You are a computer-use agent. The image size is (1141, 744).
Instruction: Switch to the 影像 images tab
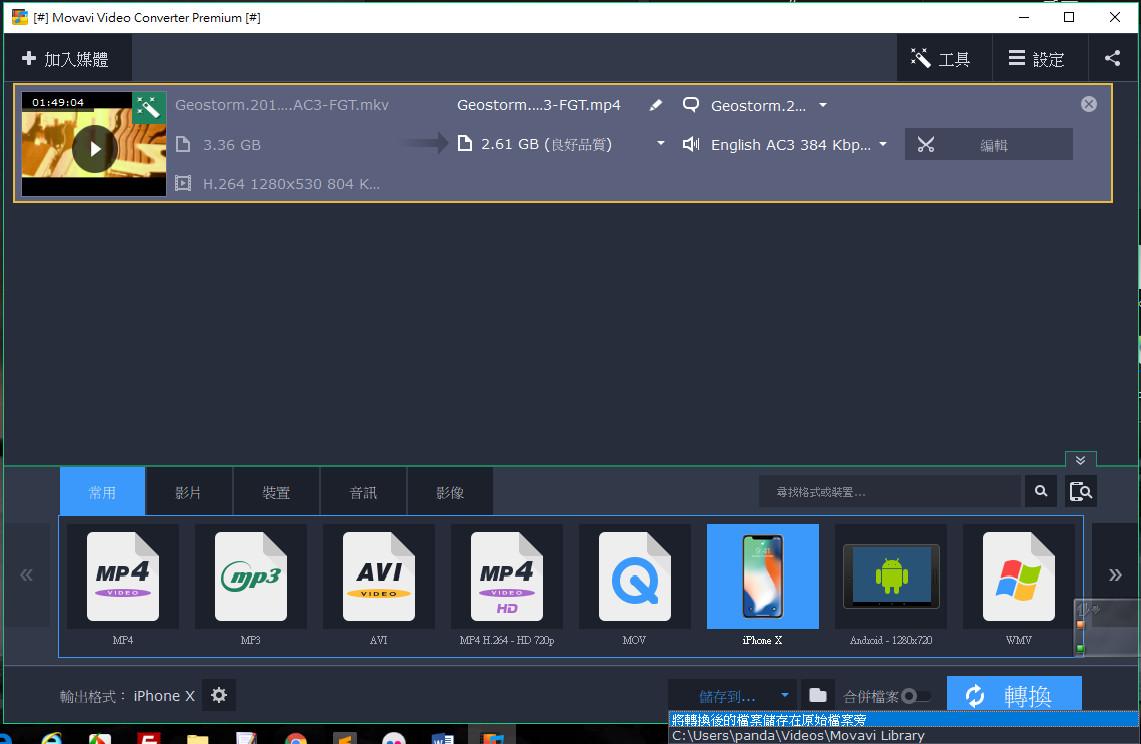point(450,492)
